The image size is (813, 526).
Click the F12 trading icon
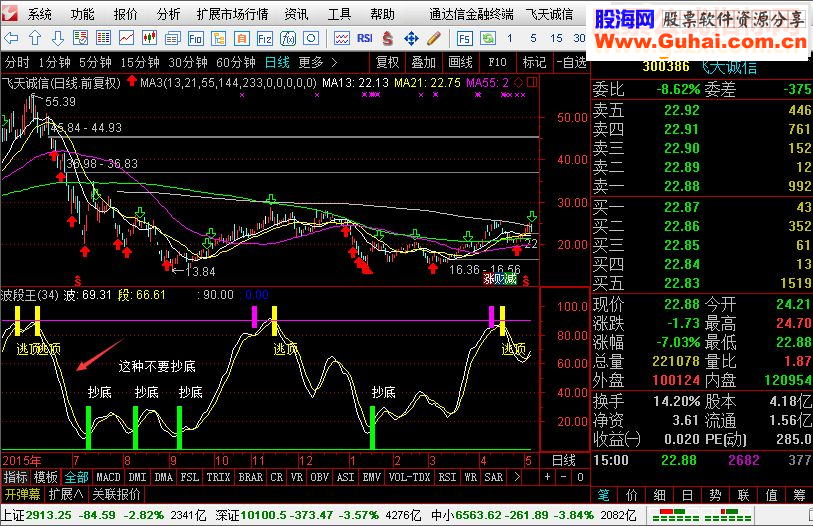point(264,38)
